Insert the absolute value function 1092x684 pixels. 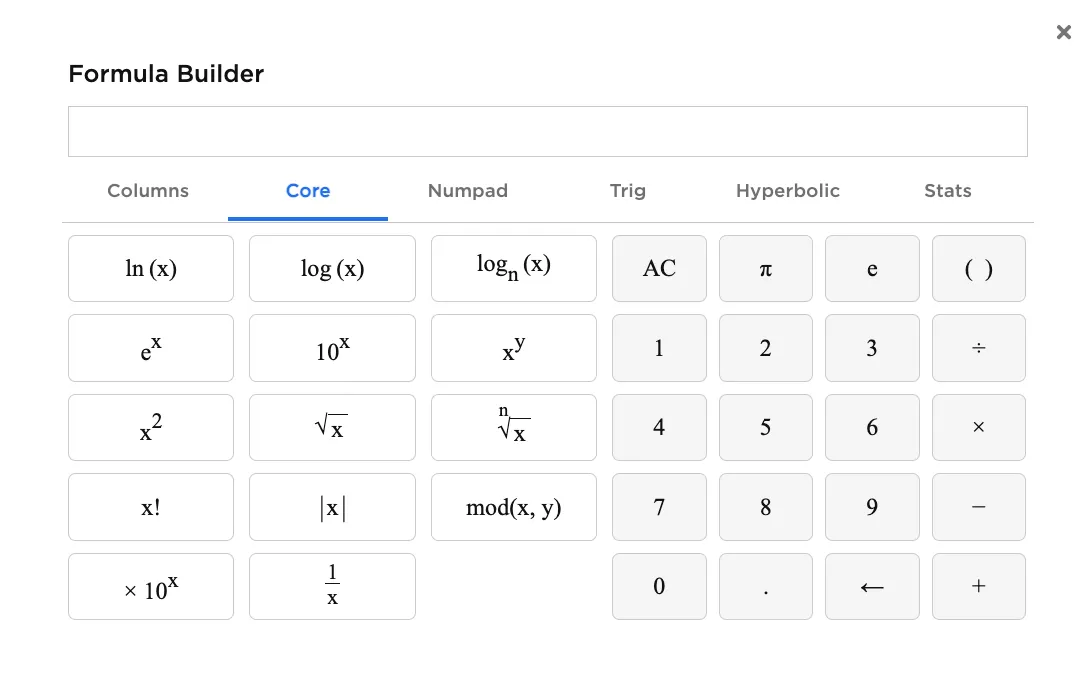click(x=332, y=507)
